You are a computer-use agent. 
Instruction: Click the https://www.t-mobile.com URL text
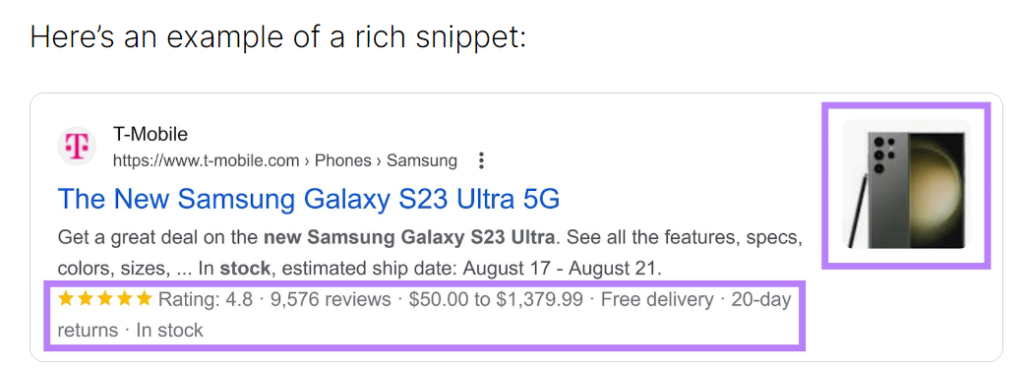(206, 161)
